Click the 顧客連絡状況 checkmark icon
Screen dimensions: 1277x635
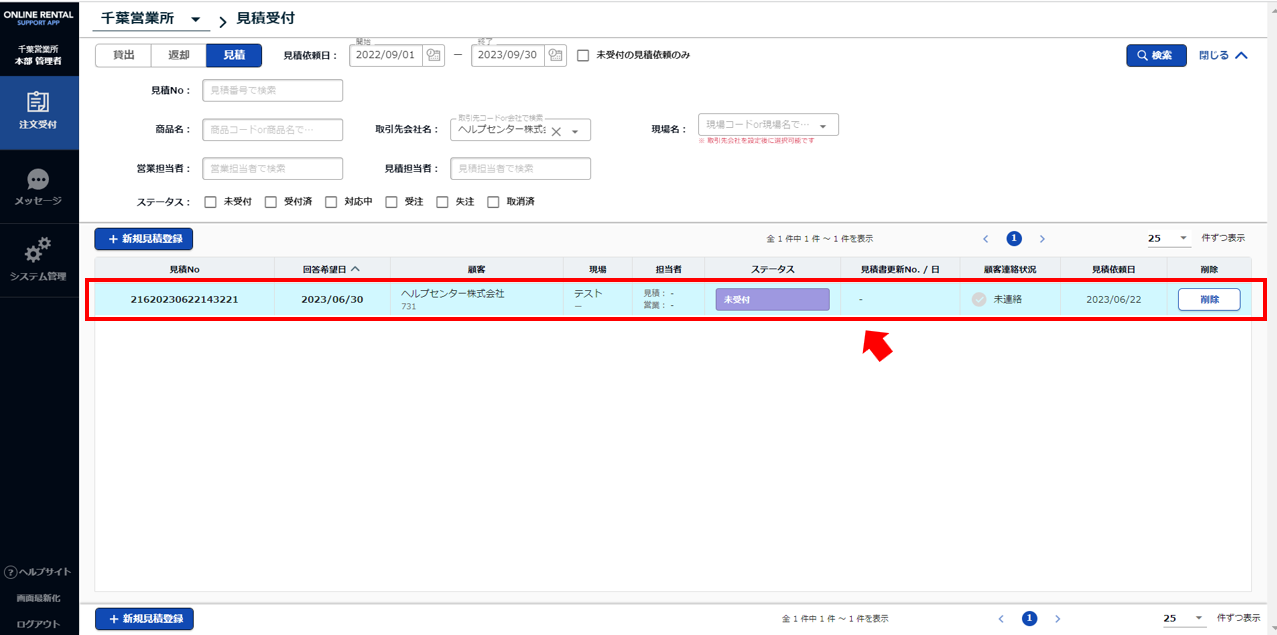(979, 300)
